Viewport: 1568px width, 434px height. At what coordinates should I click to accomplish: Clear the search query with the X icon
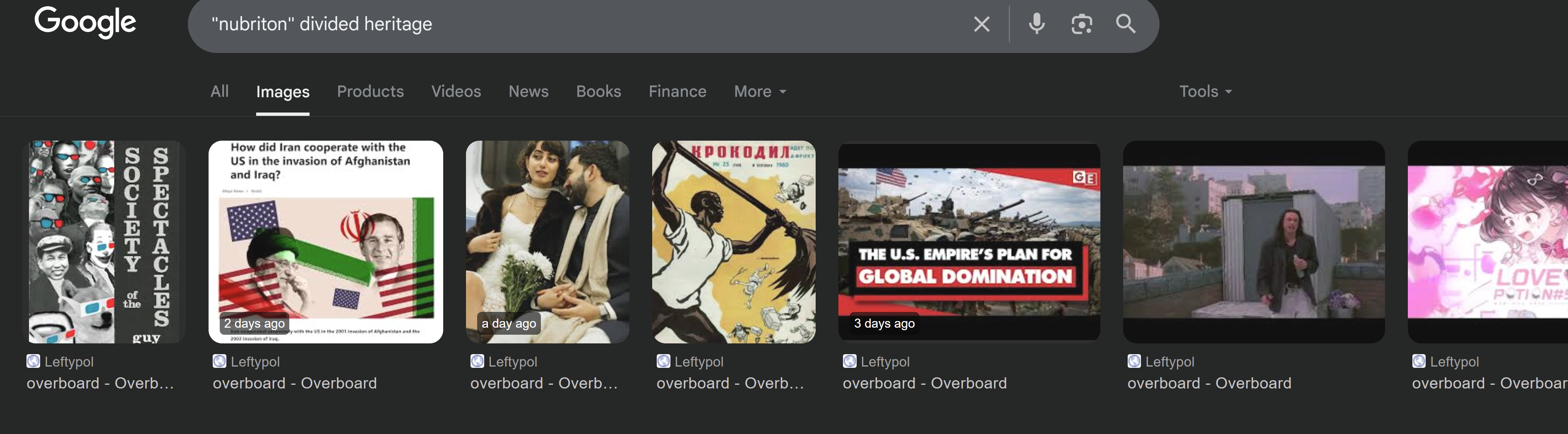[x=981, y=24]
